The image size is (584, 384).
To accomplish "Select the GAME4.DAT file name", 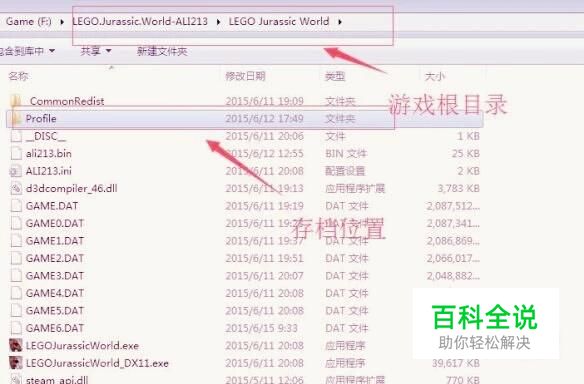I will pos(55,293).
